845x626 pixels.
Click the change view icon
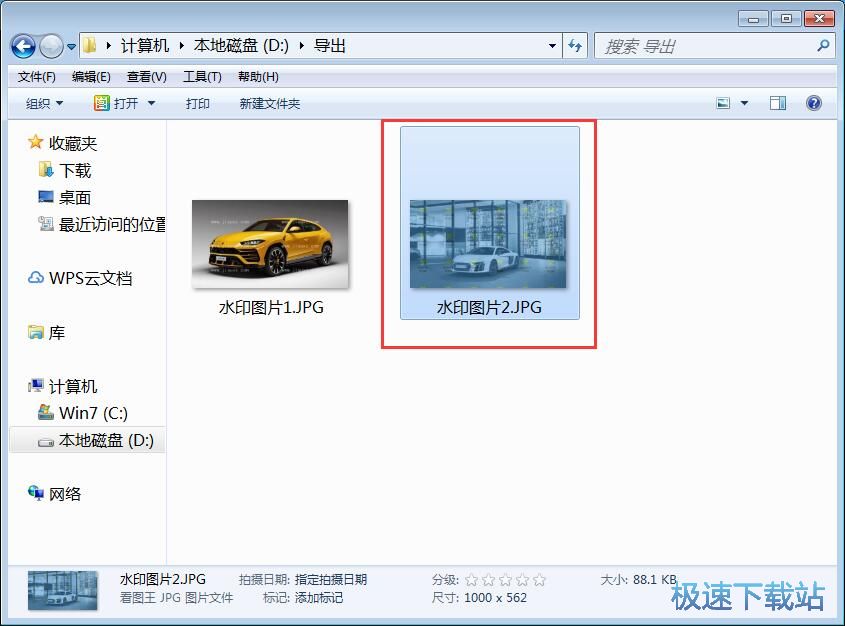tap(723, 103)
